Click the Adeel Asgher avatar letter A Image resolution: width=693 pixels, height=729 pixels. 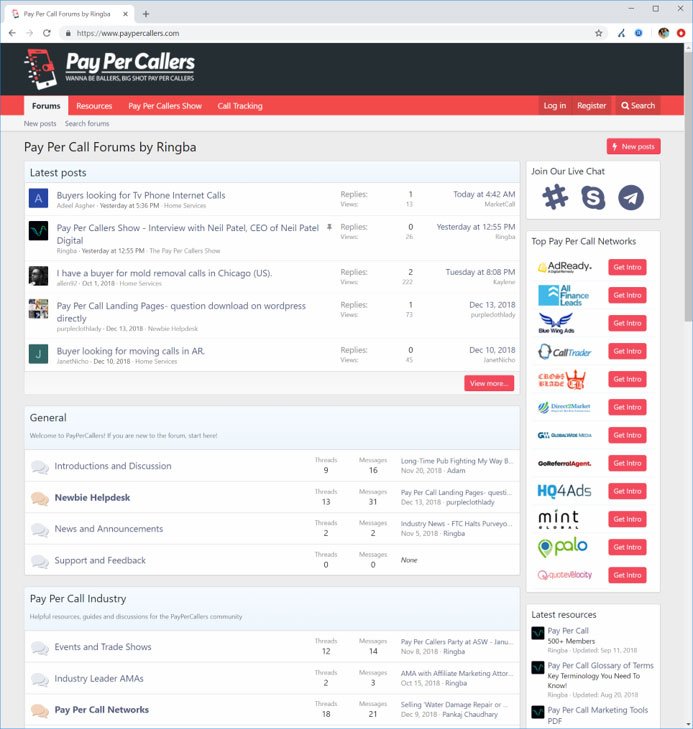(38, 199)
